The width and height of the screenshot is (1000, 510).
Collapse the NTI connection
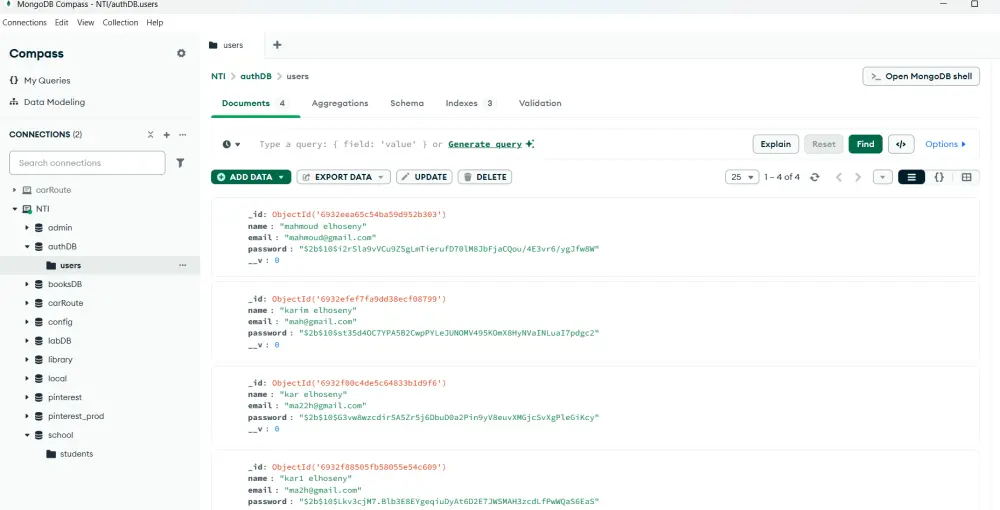click(15, 209)
